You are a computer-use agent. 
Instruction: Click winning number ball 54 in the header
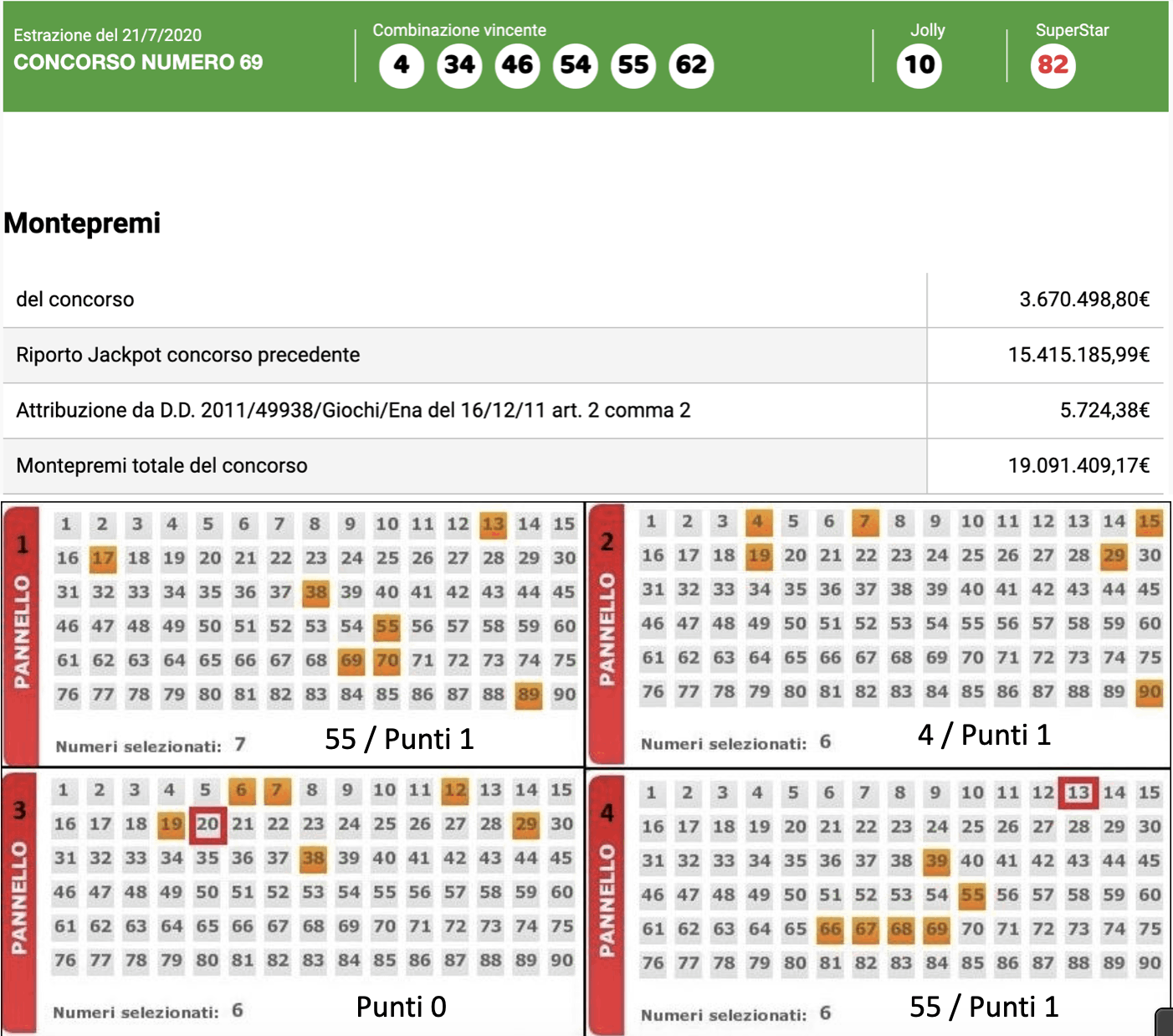[x=576, y=65]
